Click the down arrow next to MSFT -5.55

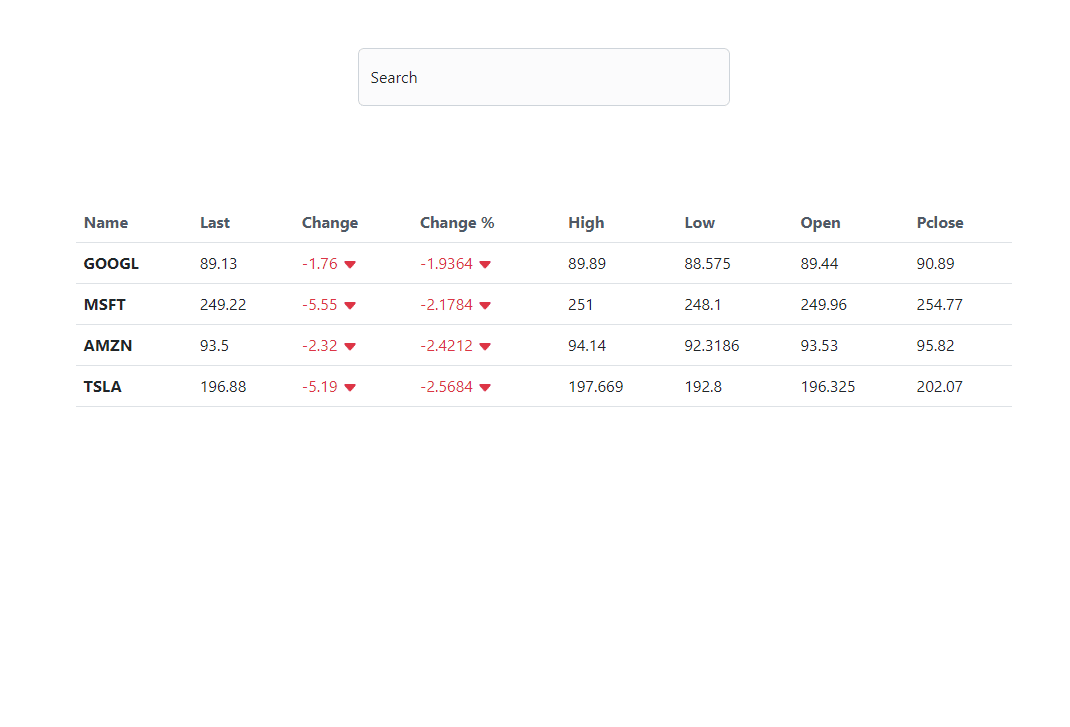350,306
